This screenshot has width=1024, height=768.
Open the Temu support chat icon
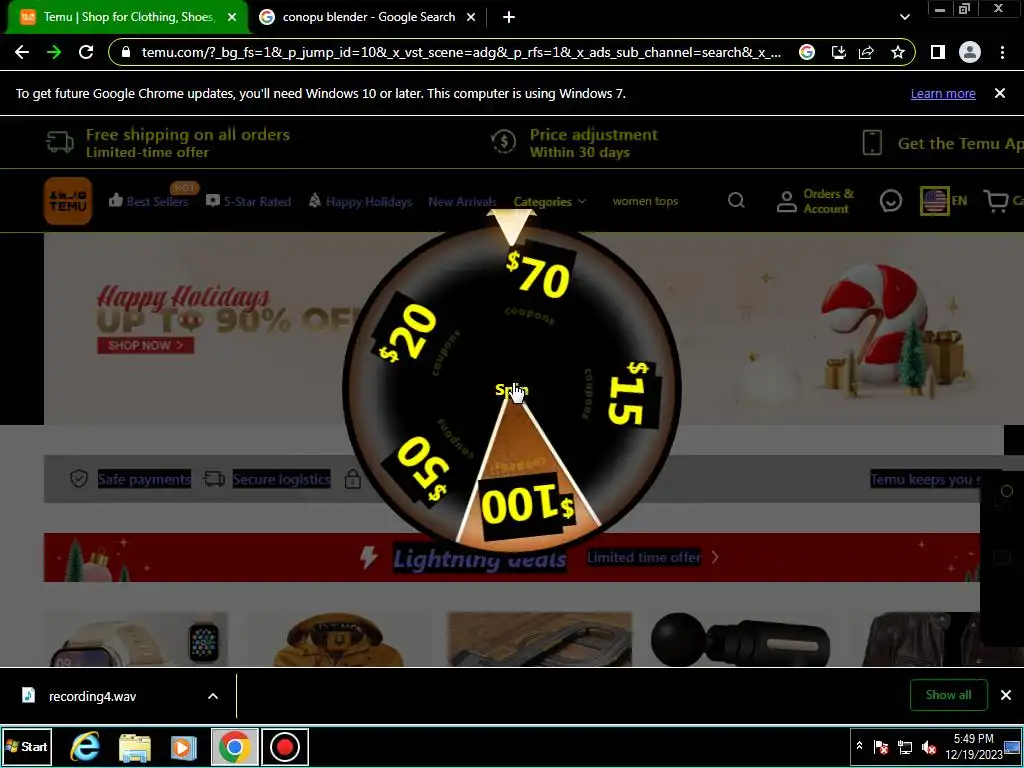coord(891,201)
